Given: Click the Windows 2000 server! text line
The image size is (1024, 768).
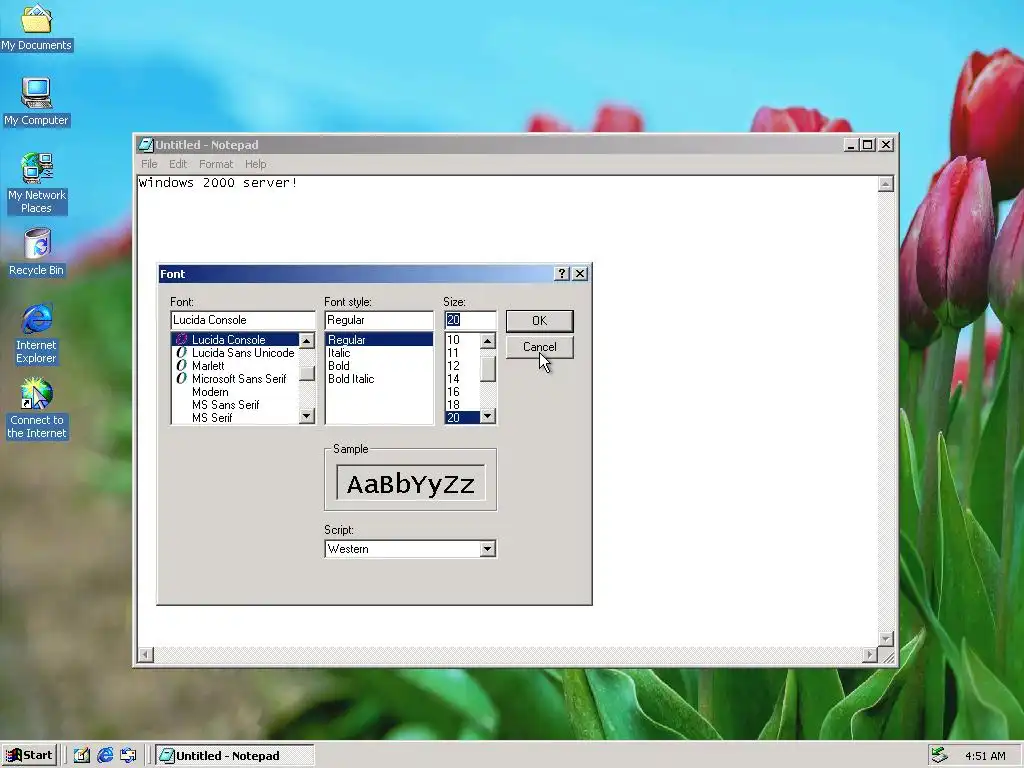Looking at the screenshot, I should 218,183.
